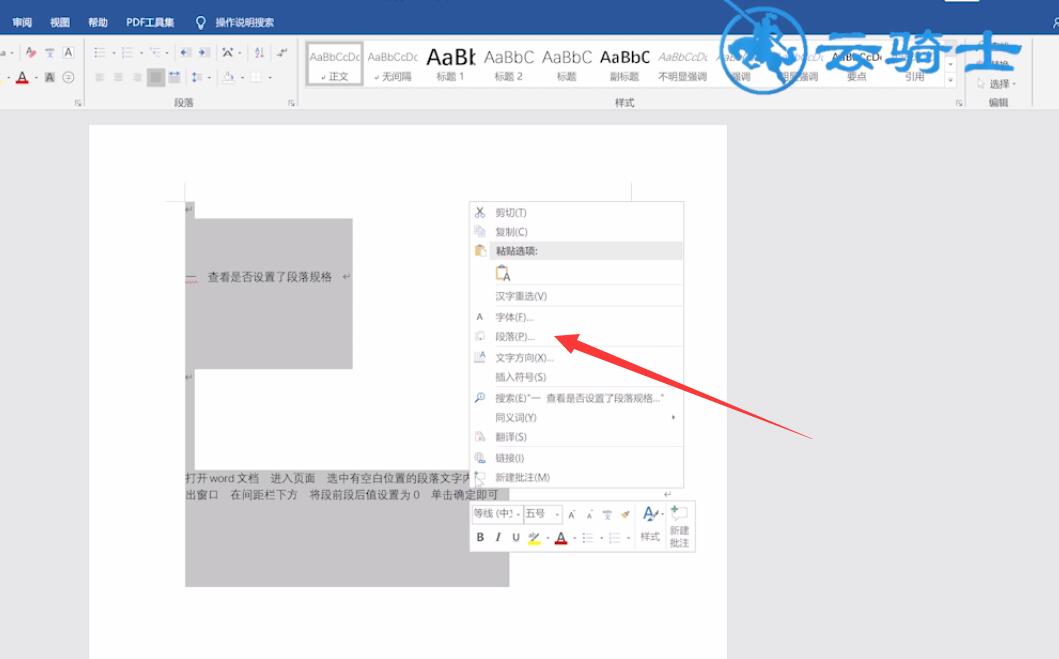Toggle Center alignment in the ribbon
Viewport: 1059px width, 659px height.
tap(118, 78)
